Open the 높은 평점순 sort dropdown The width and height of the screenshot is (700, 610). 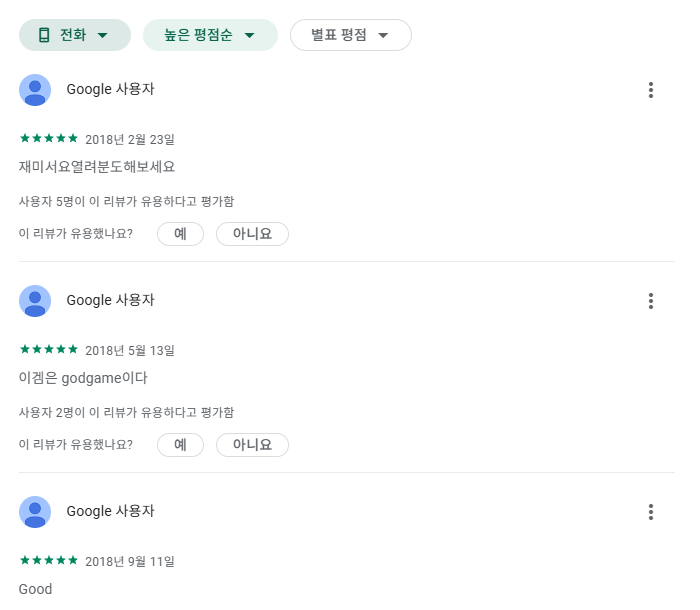[210, 35]
